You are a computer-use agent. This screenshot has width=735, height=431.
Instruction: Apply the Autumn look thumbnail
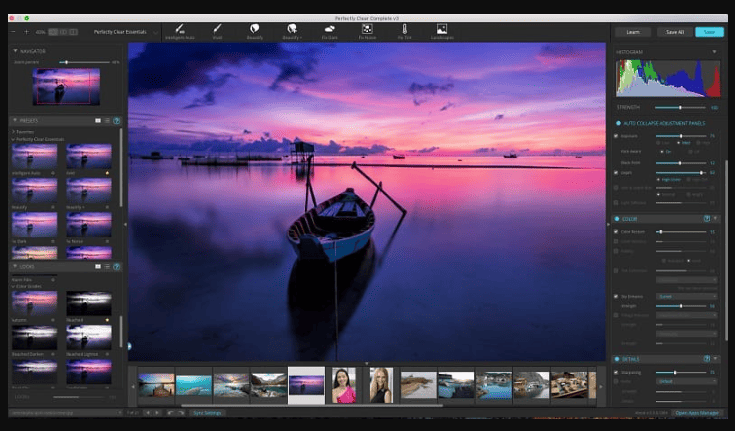tap(34, 303)
